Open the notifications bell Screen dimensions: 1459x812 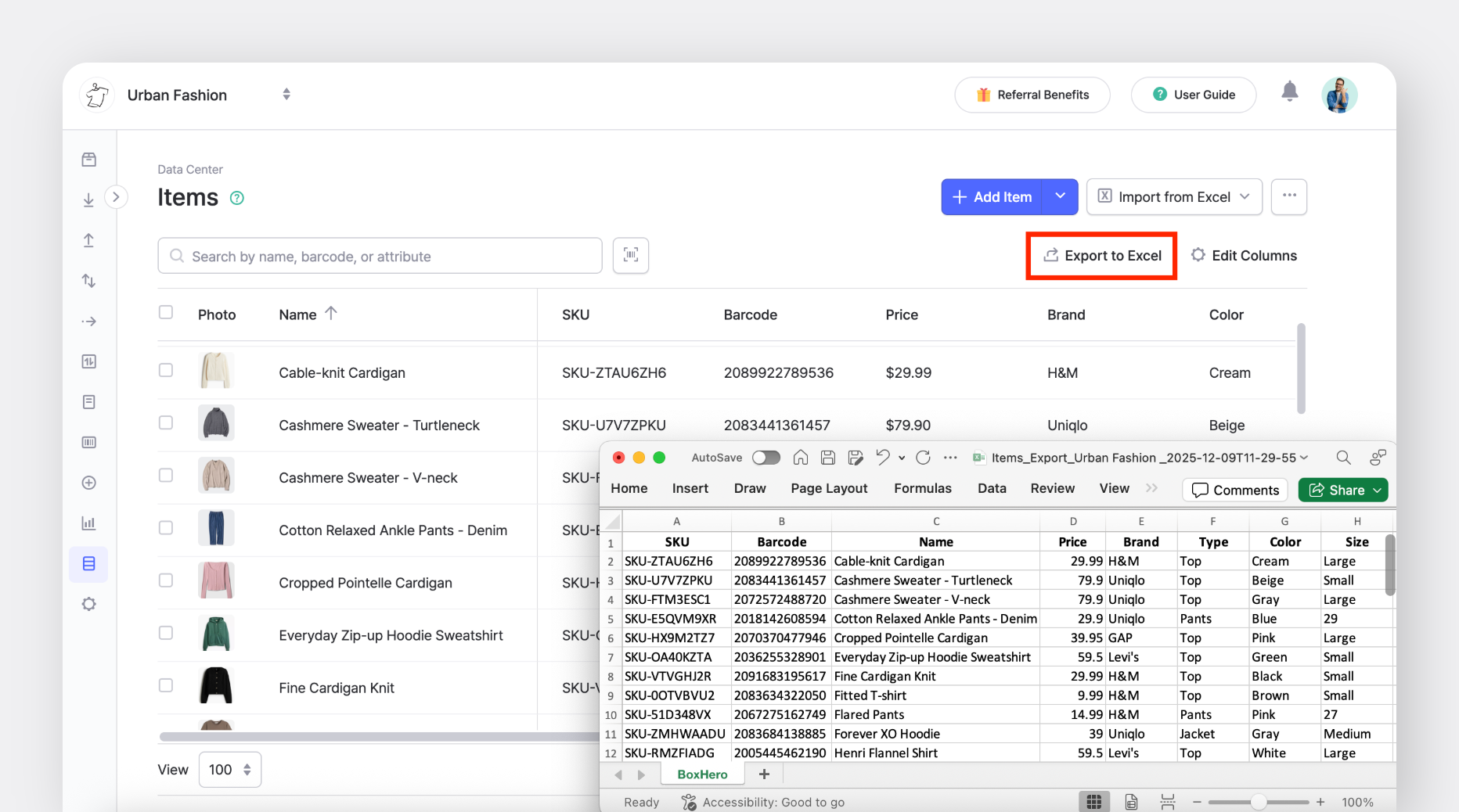click(x=1289, y=92)
